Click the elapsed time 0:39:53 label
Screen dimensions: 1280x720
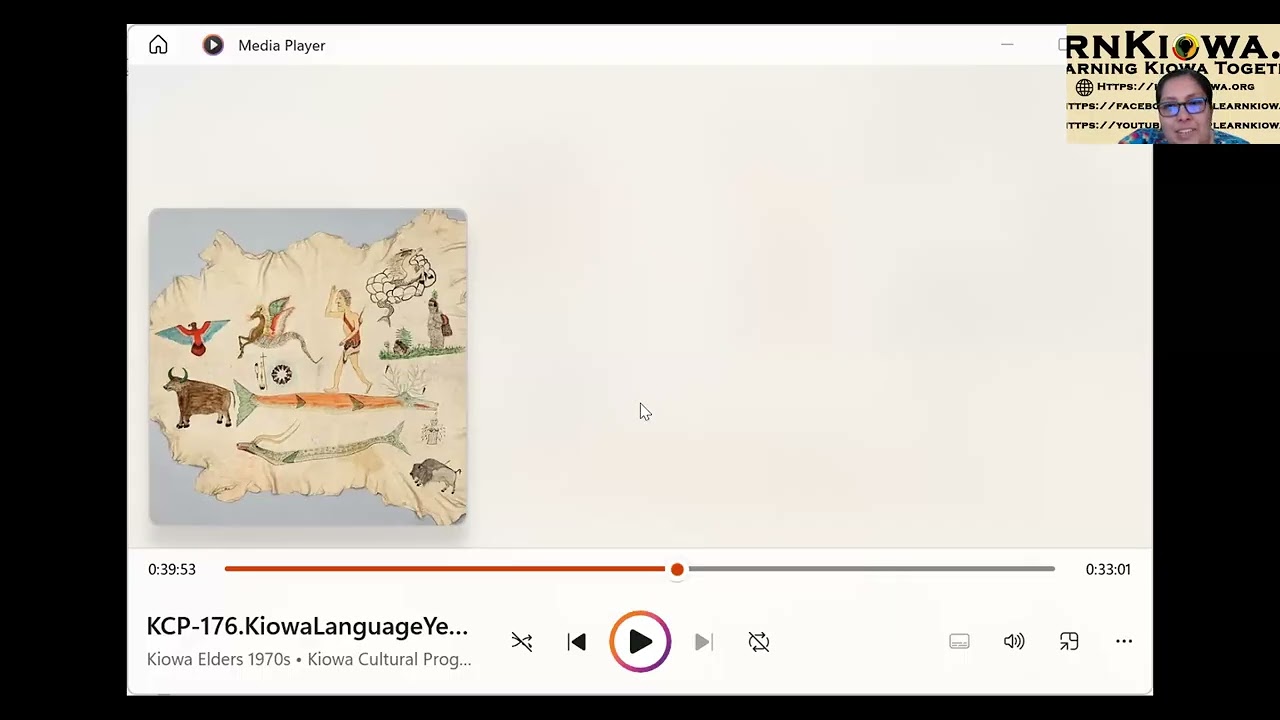[x=172, y=569]
